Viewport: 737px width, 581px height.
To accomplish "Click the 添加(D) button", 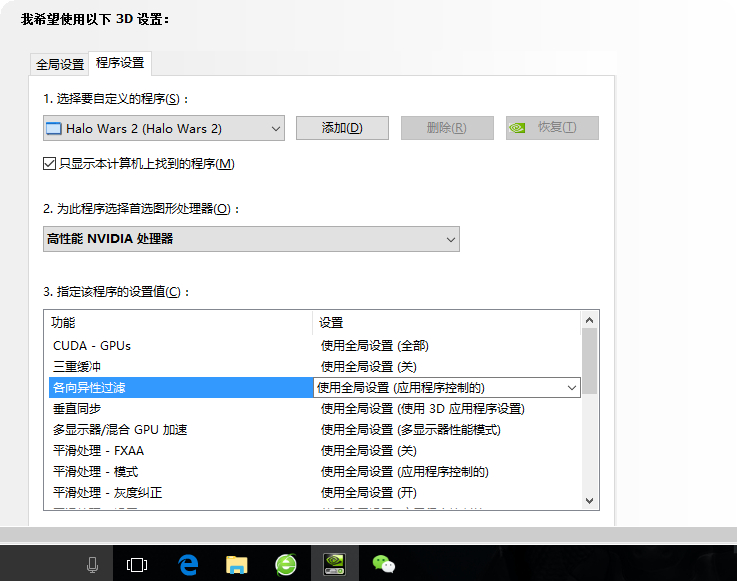I will coord(342,128).
